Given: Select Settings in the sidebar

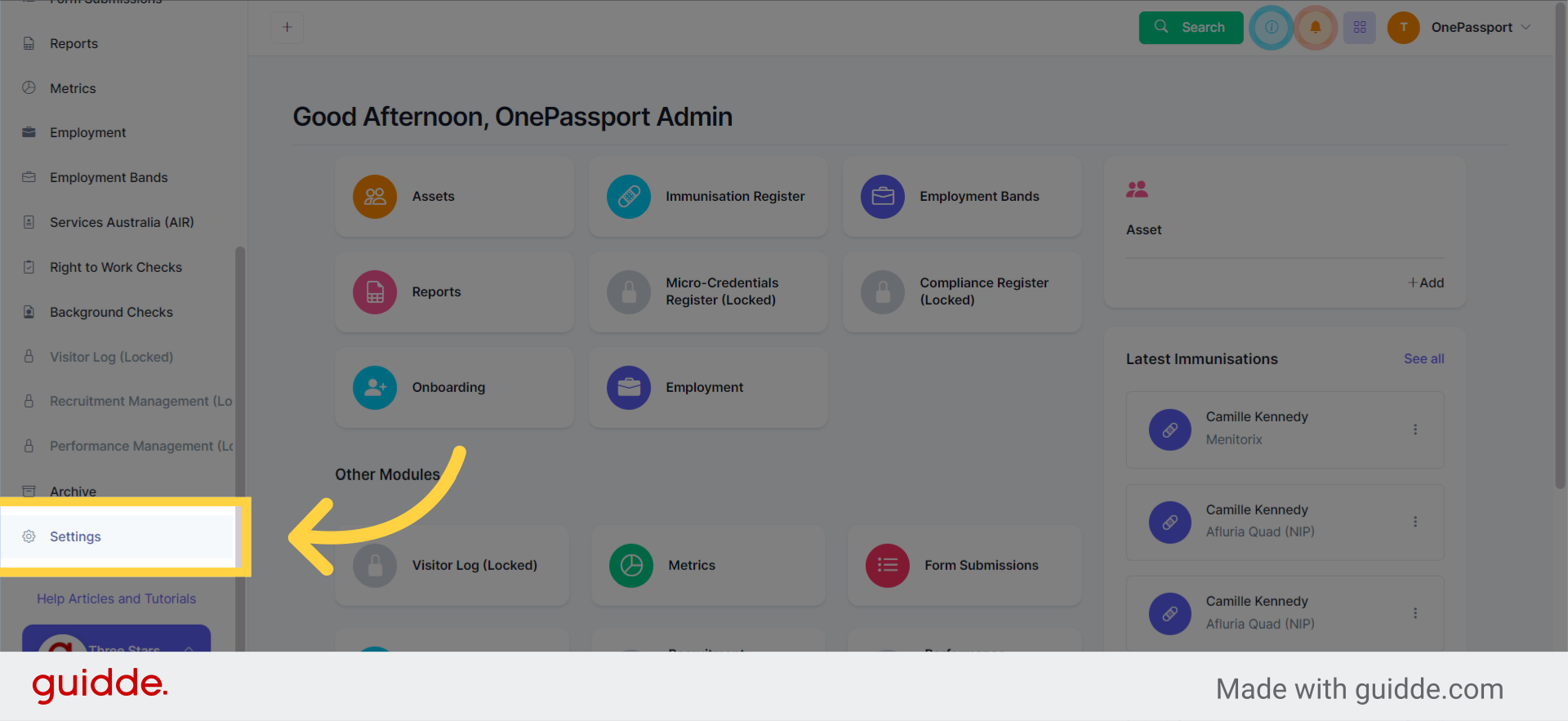Looking at the screenshot, I should [x=74, y=536].
